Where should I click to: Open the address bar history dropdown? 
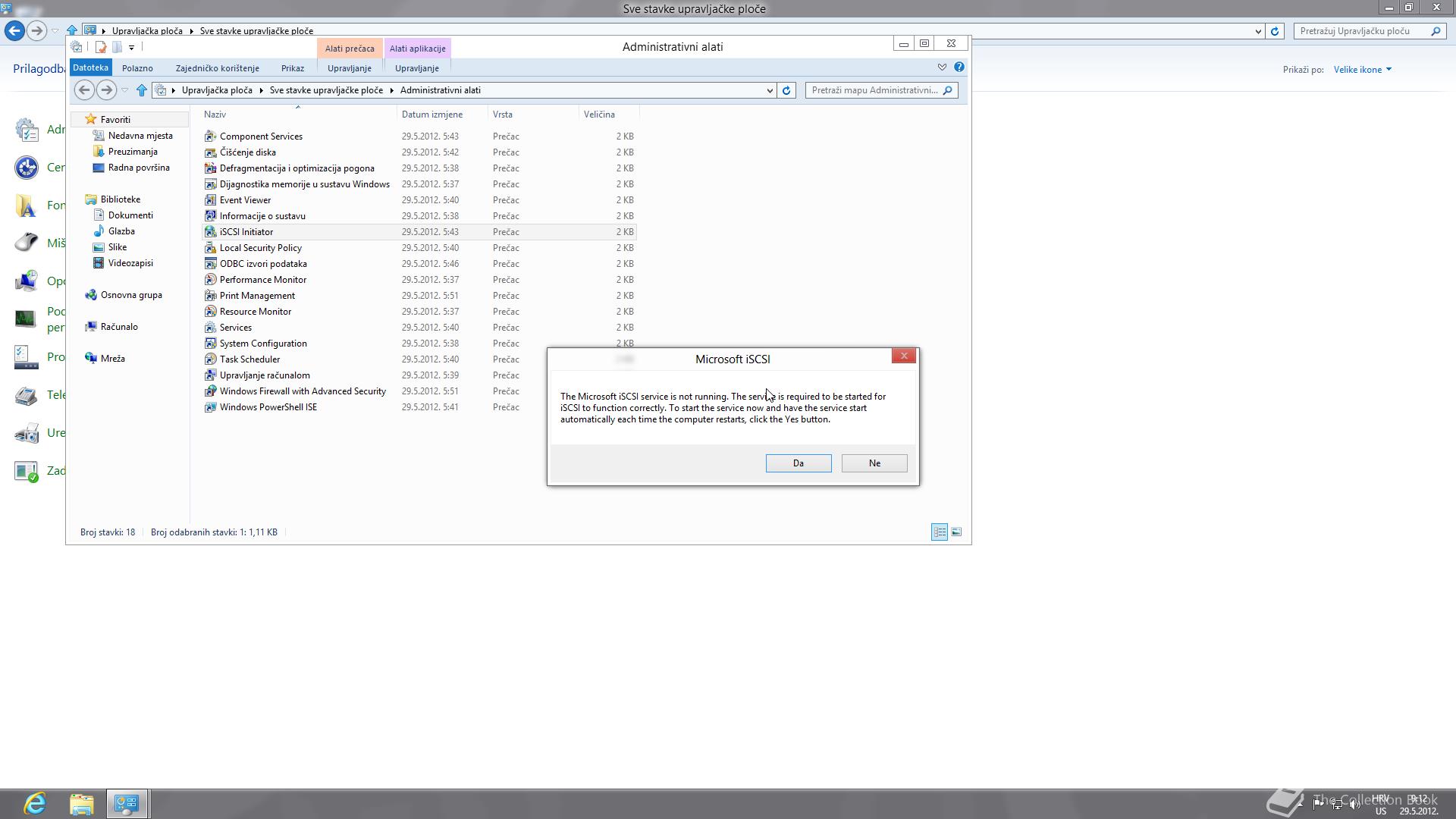pos(770,90)
